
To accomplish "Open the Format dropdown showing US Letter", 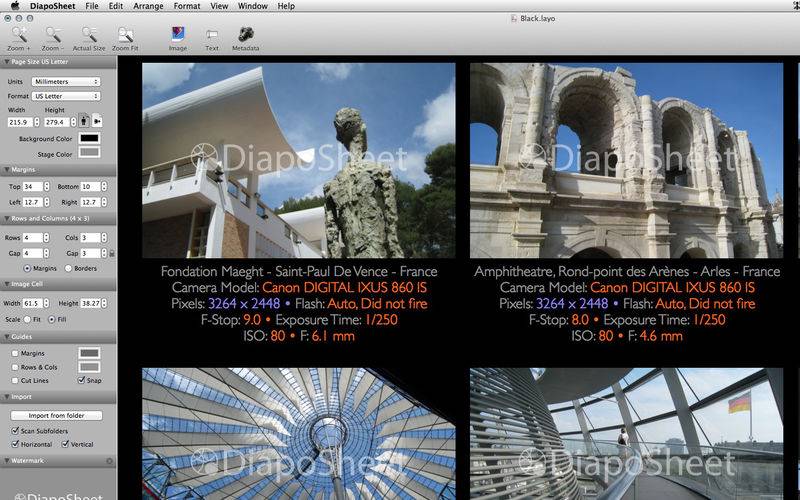I will pyautogui.click(x=65, y=96).
